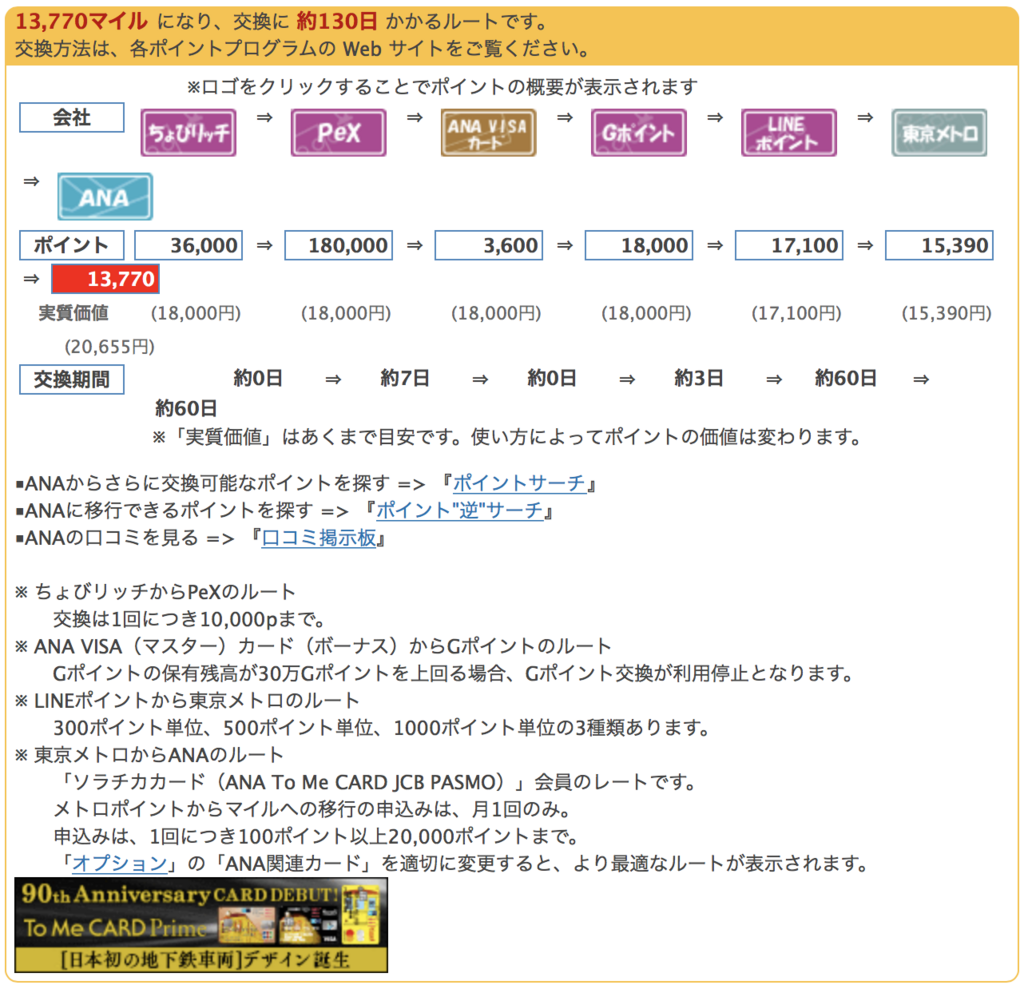Viewport: 1024px width, 989px height.
Task: Click the 約7日 exchange period
Action: tap(405, 378)
